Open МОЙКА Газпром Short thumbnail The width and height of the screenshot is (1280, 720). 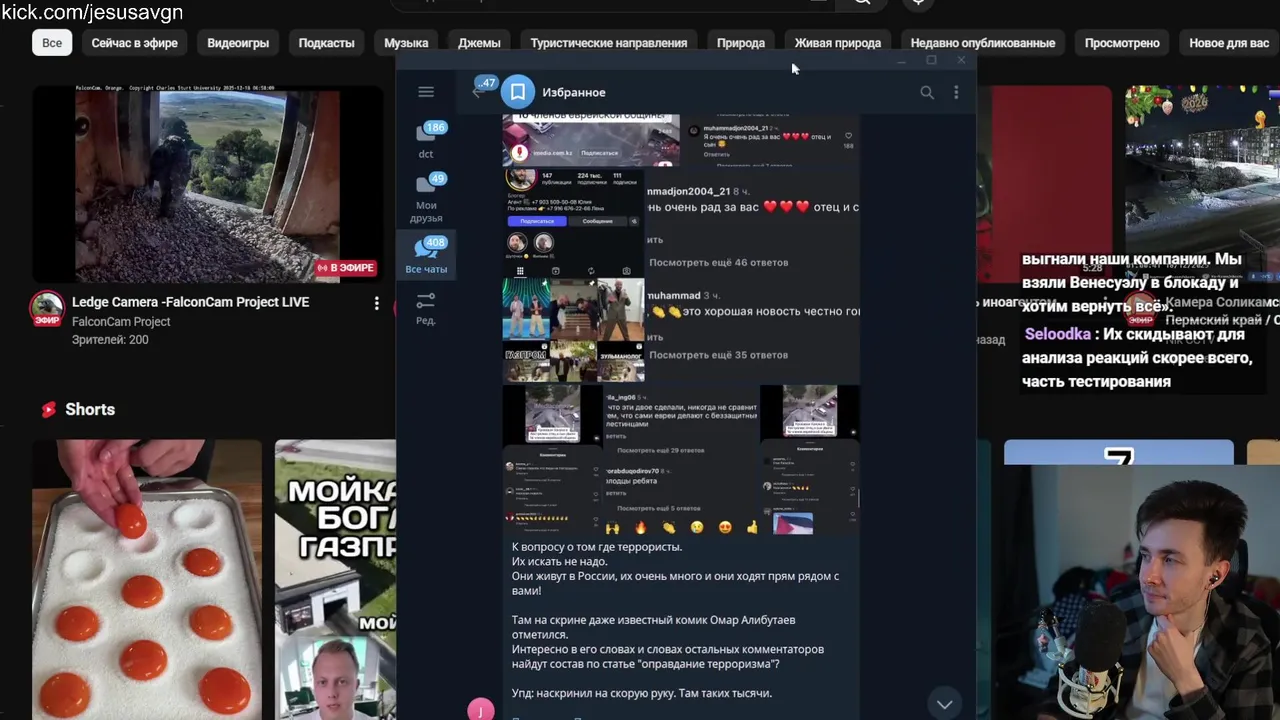(x=335, y=579)
